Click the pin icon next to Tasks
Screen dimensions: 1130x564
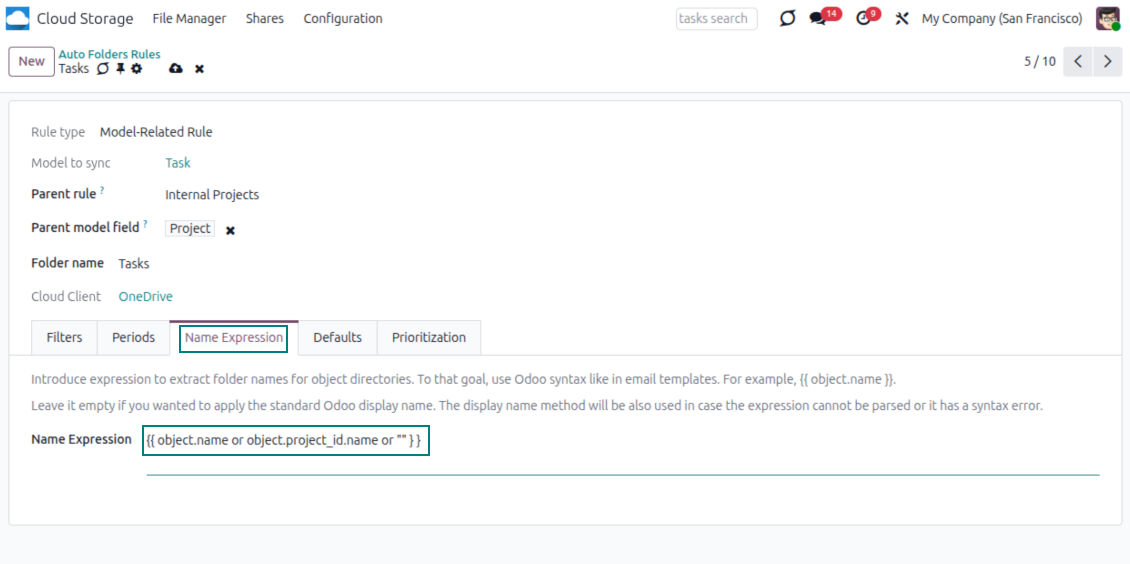(120, 69)
